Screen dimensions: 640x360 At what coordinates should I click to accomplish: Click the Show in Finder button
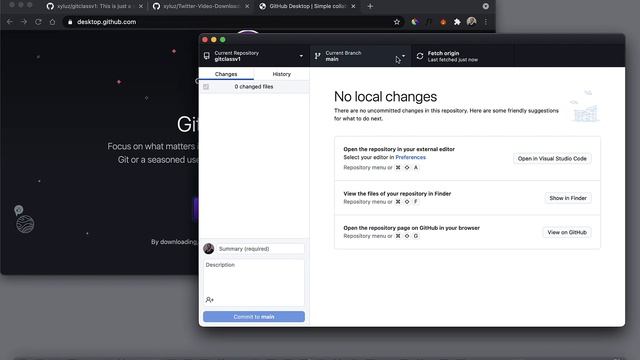point(568,198)
